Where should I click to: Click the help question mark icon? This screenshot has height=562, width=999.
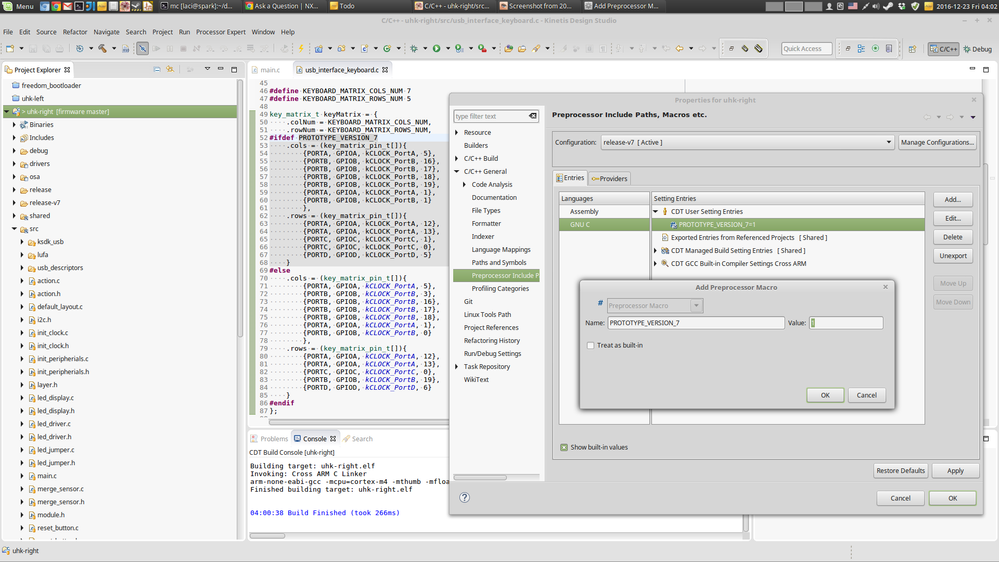pyautogui.click(x=464, y=497)
